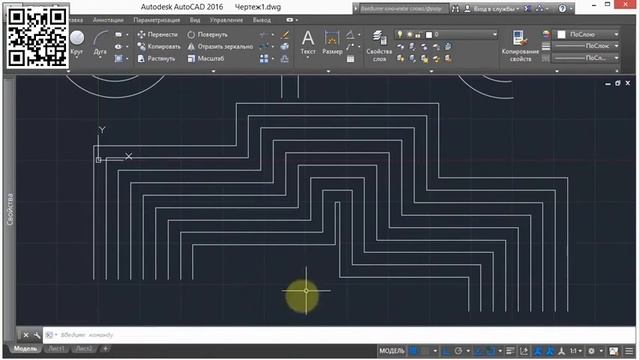Expand the Круг tool dropdown arrow
This screenshot has width=640, height=360.
(x=77, y=58)
